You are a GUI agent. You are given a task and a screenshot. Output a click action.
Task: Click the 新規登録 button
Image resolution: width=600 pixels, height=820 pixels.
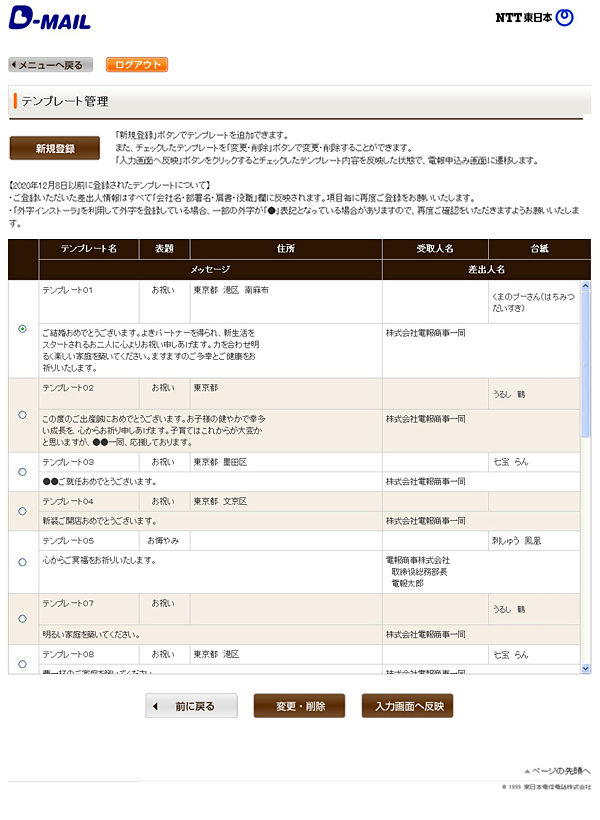pyautogui.click(x=55, y=149)
